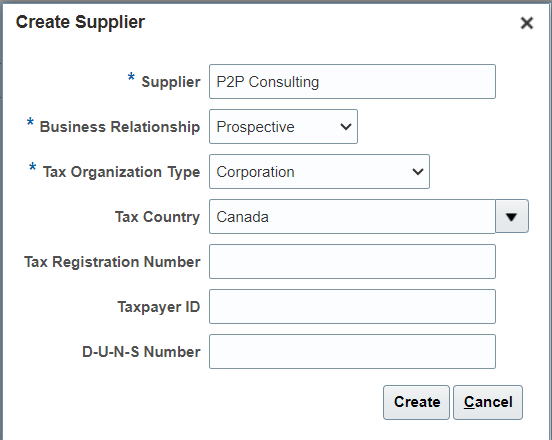Click the Create Supplier dialog title
Screen dimensions: 552x440
click(80, 22)
